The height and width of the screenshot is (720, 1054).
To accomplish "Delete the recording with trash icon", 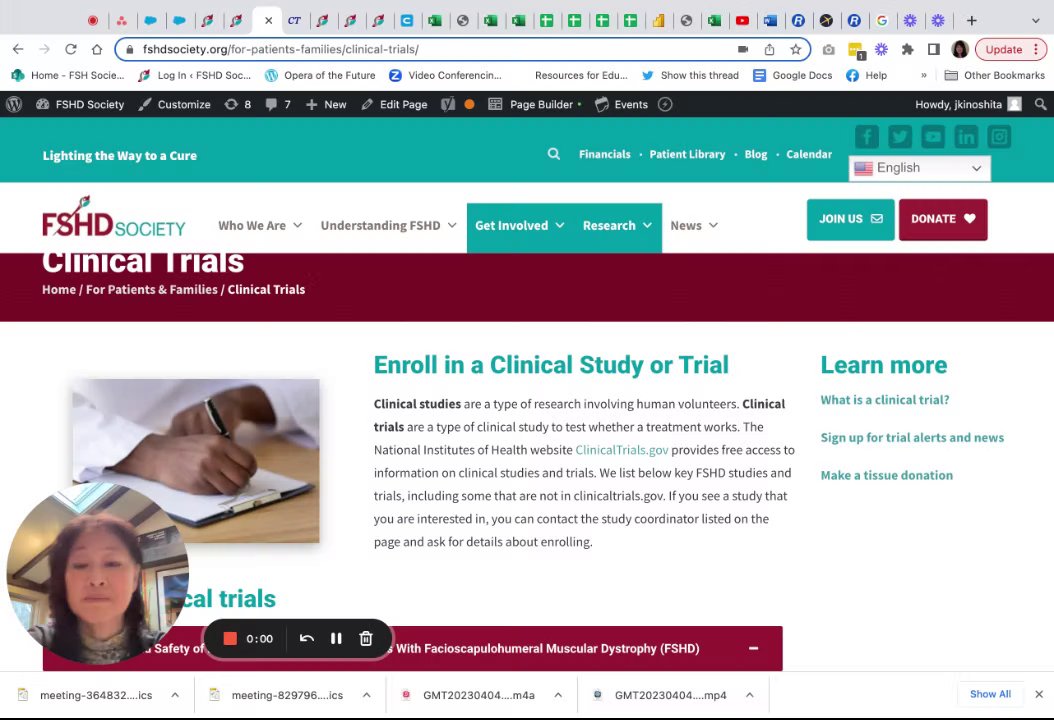I will [x=366, y=639].
